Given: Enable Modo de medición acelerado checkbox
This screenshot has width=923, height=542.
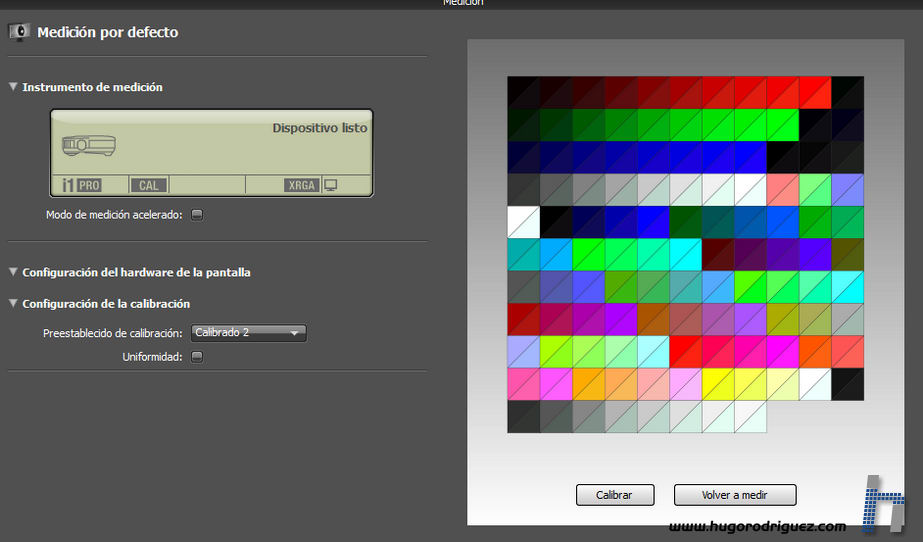Looking at the screenshot, I should point(197,215).
